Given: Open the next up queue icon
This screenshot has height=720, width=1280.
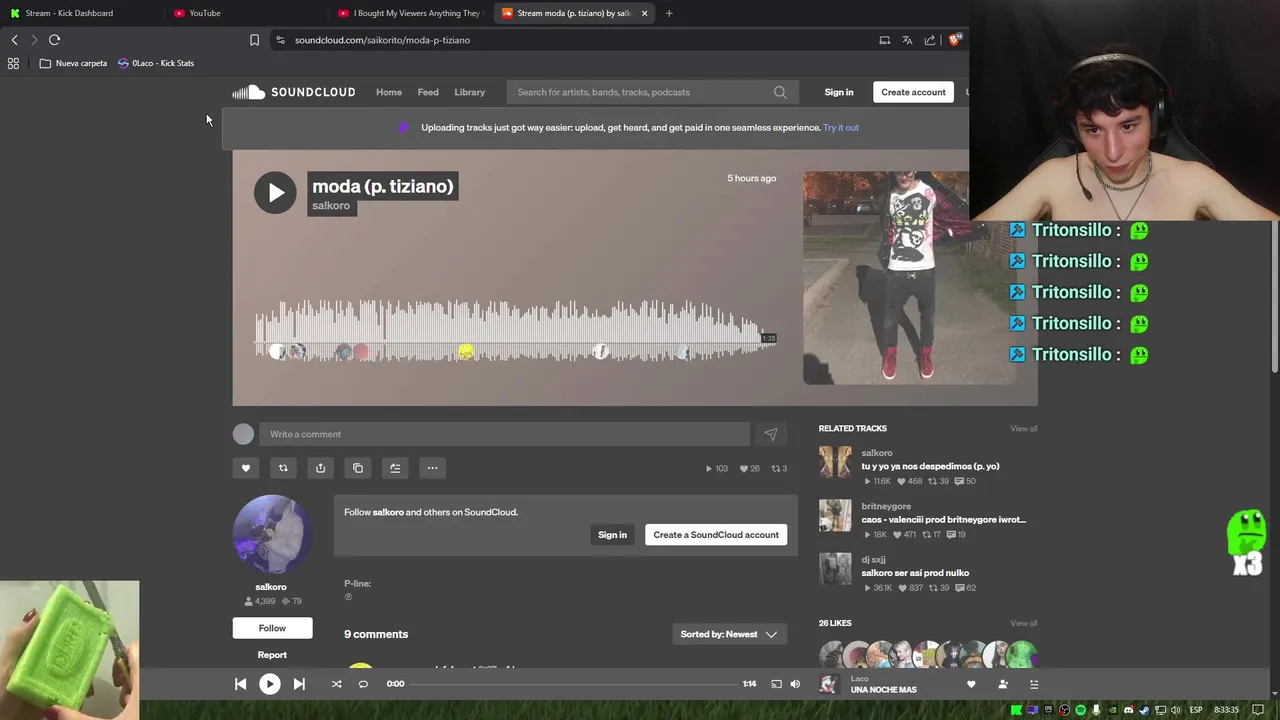Looking at the screenshot, I should tap(1034, 684).
